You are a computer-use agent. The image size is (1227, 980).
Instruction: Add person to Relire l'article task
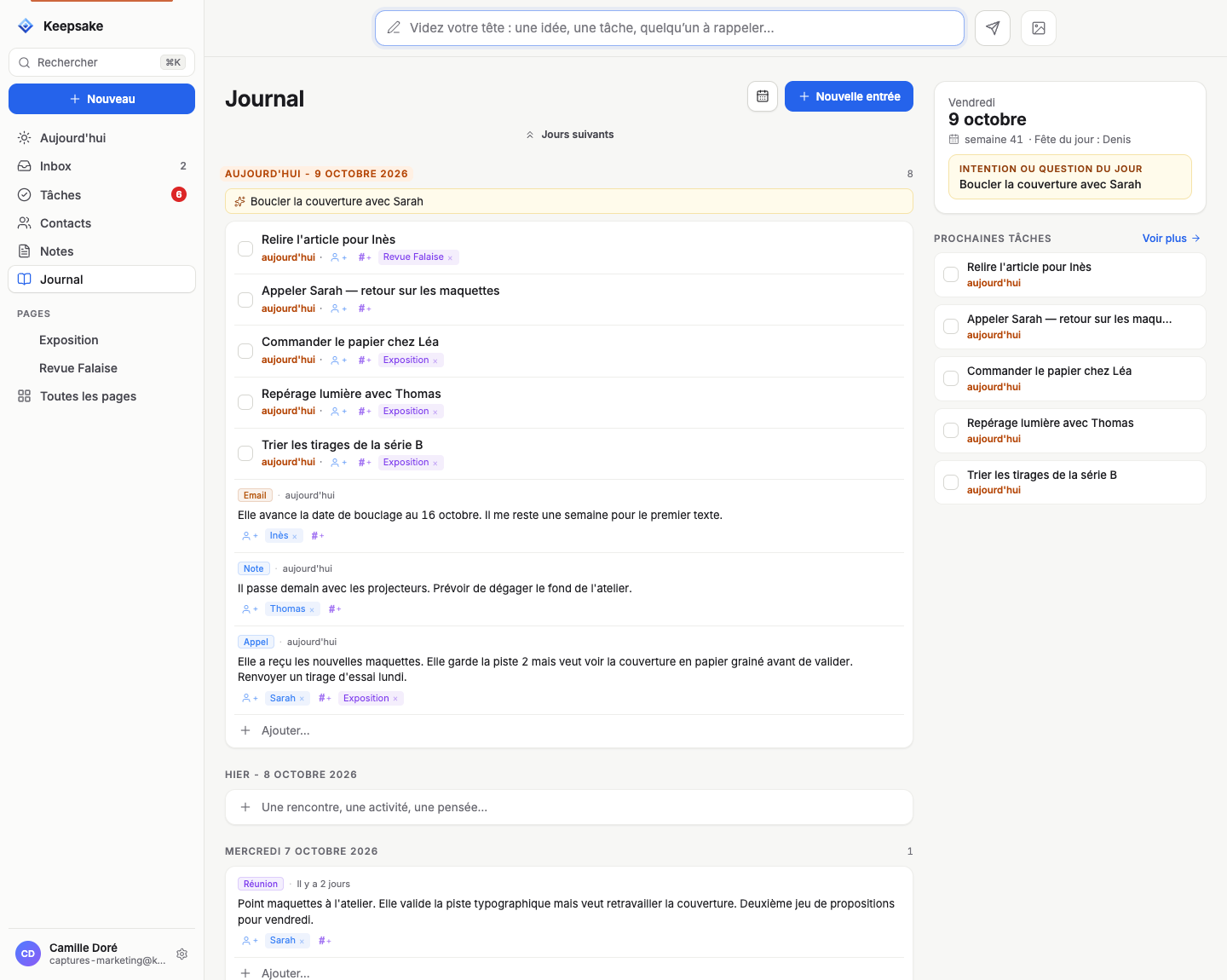tap(338, 257)
